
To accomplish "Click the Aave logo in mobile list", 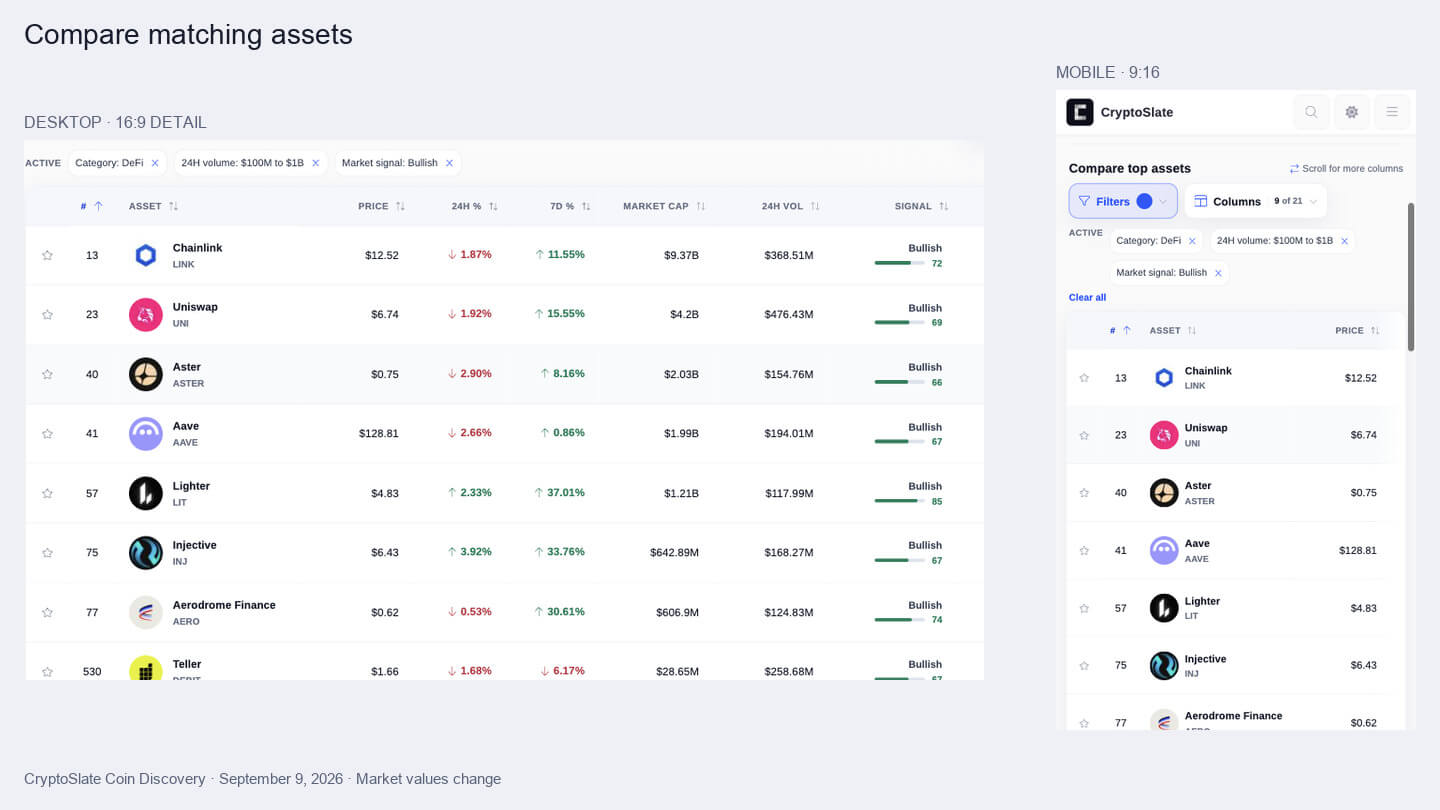I will click(x=1164, y=551).
